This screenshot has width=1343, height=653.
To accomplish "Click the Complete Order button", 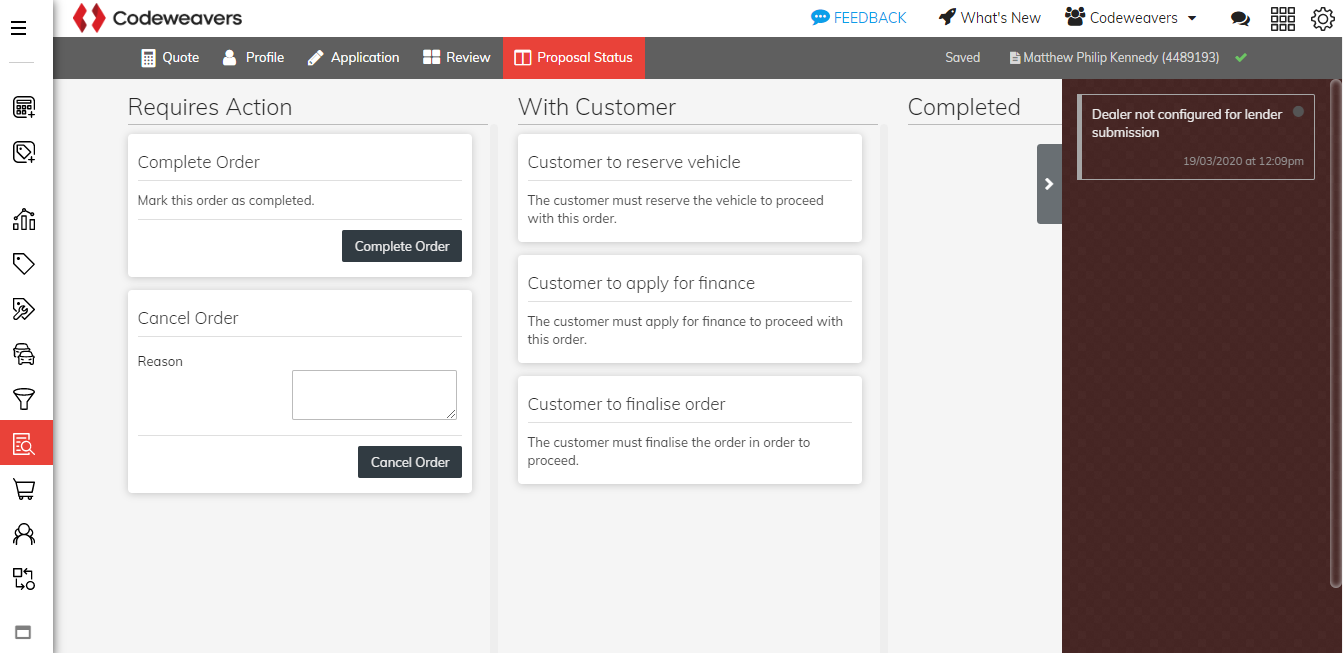I will click(x=402, y=246).
